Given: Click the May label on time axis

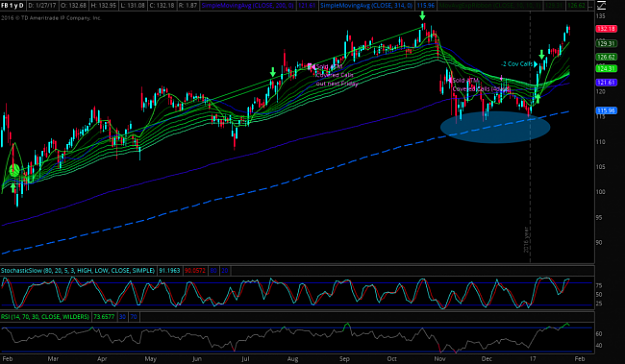Looking at the screenshot, I should point(150,359).
